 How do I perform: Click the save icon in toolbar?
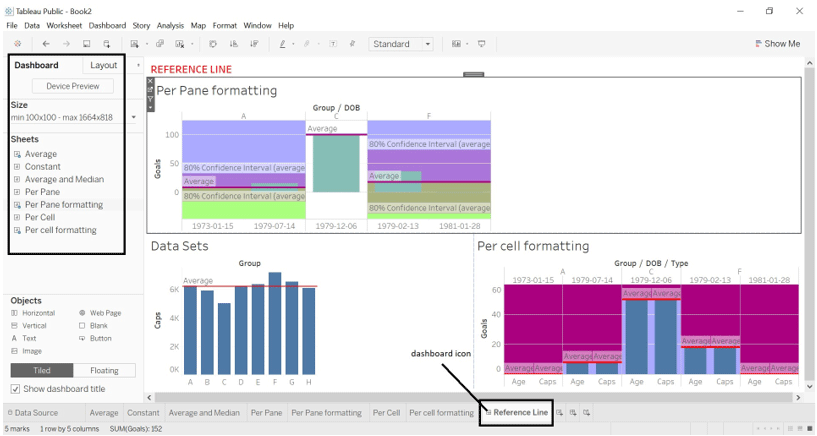(87, 44)
